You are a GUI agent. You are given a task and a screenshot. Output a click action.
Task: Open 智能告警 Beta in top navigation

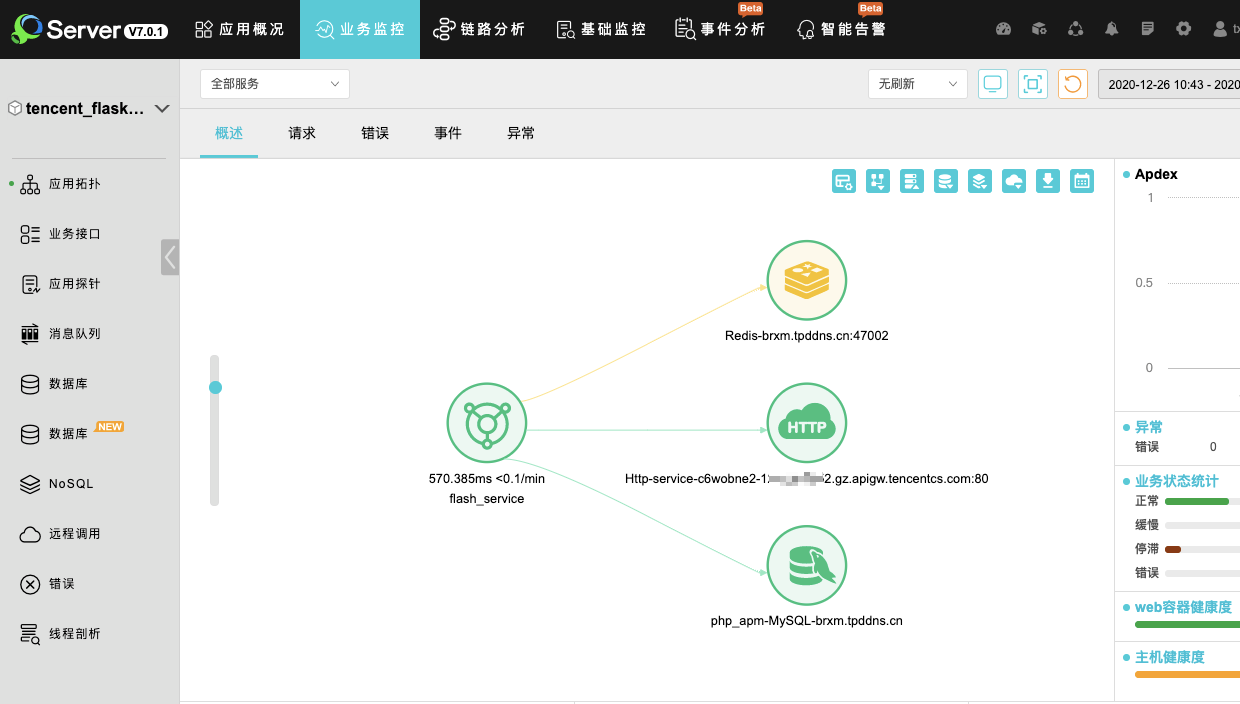coord(842,29)
